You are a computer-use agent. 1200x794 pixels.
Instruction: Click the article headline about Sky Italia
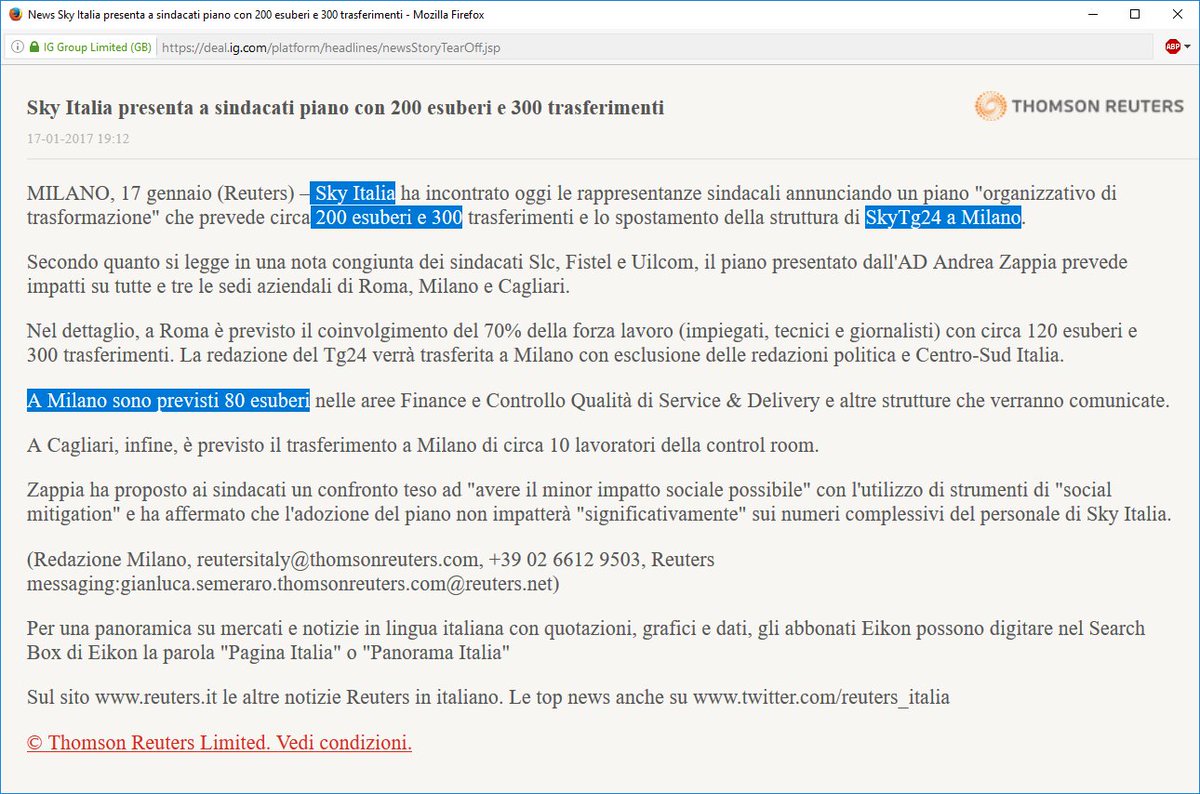coord(345,107)
